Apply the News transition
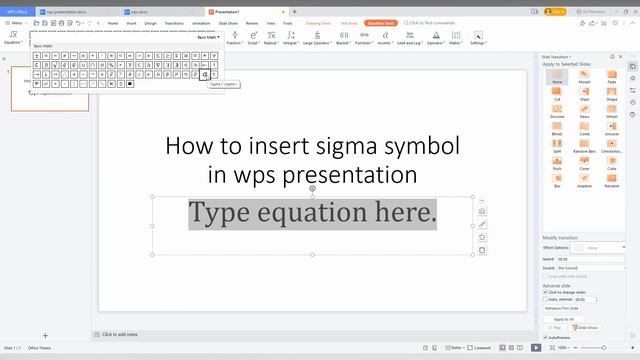This screenshot has height=360, width=640. [584, 111]
